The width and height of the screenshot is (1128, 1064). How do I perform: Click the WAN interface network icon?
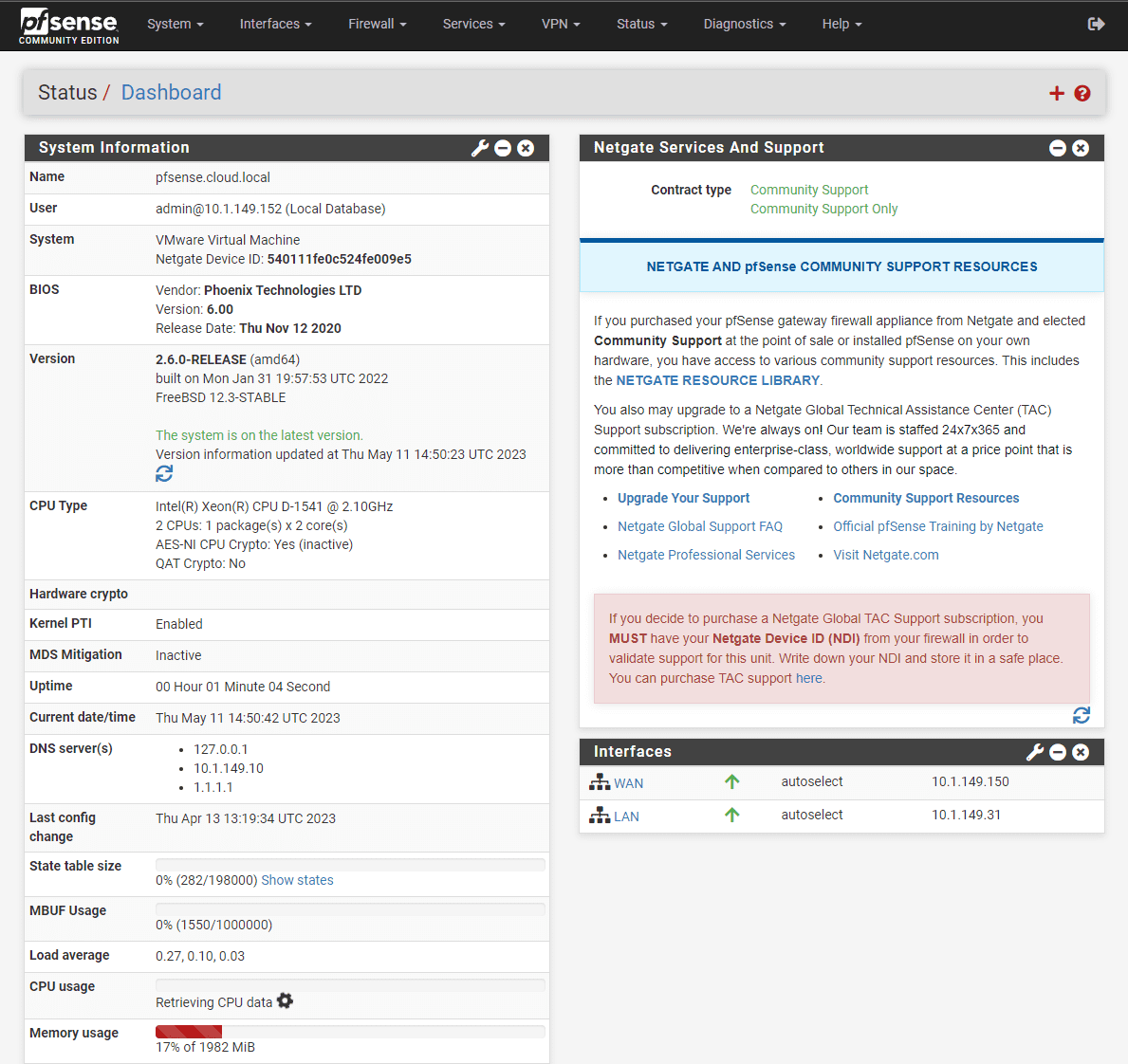coord(600,782)
